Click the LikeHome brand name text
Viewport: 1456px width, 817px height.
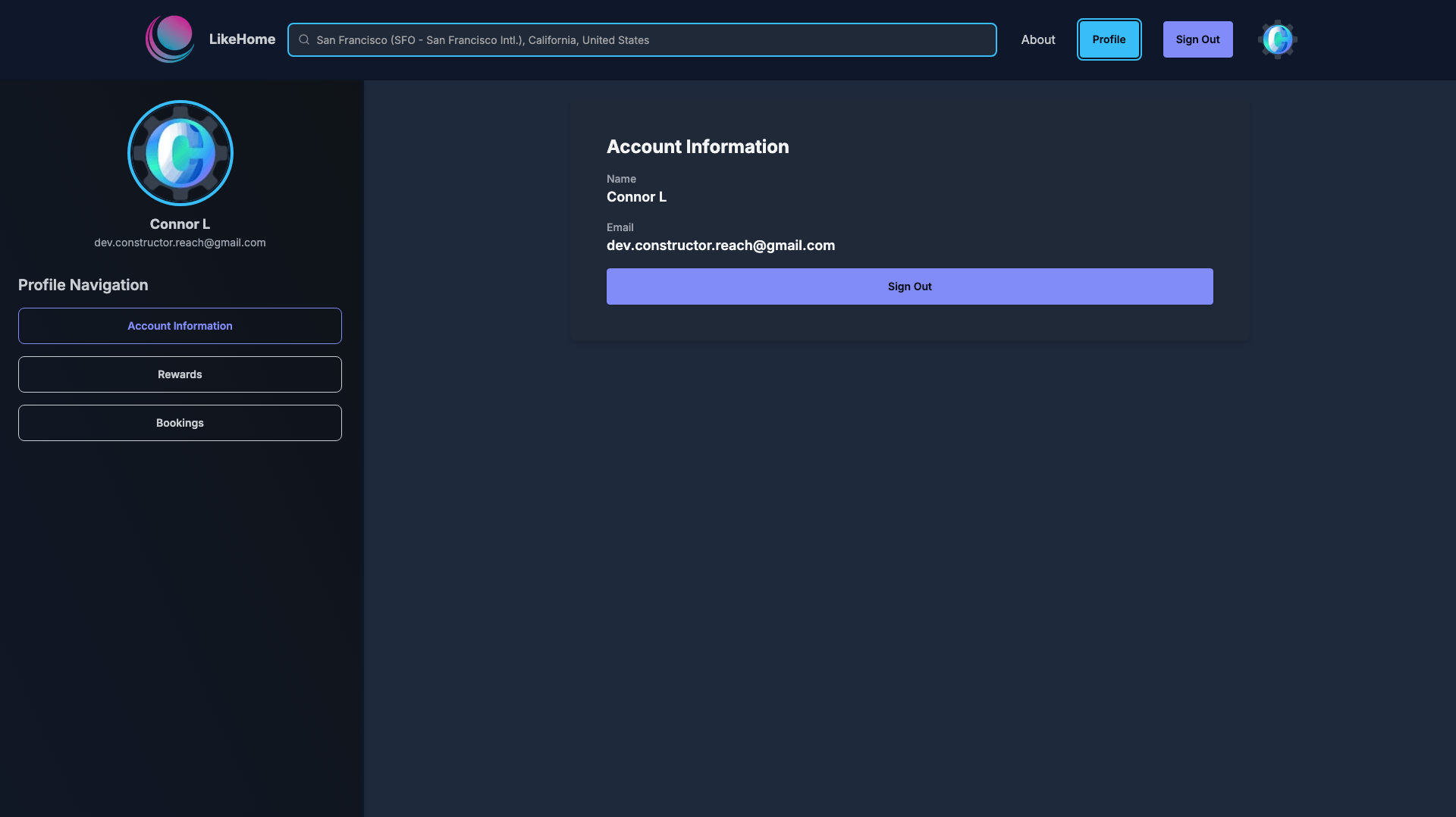242,39
